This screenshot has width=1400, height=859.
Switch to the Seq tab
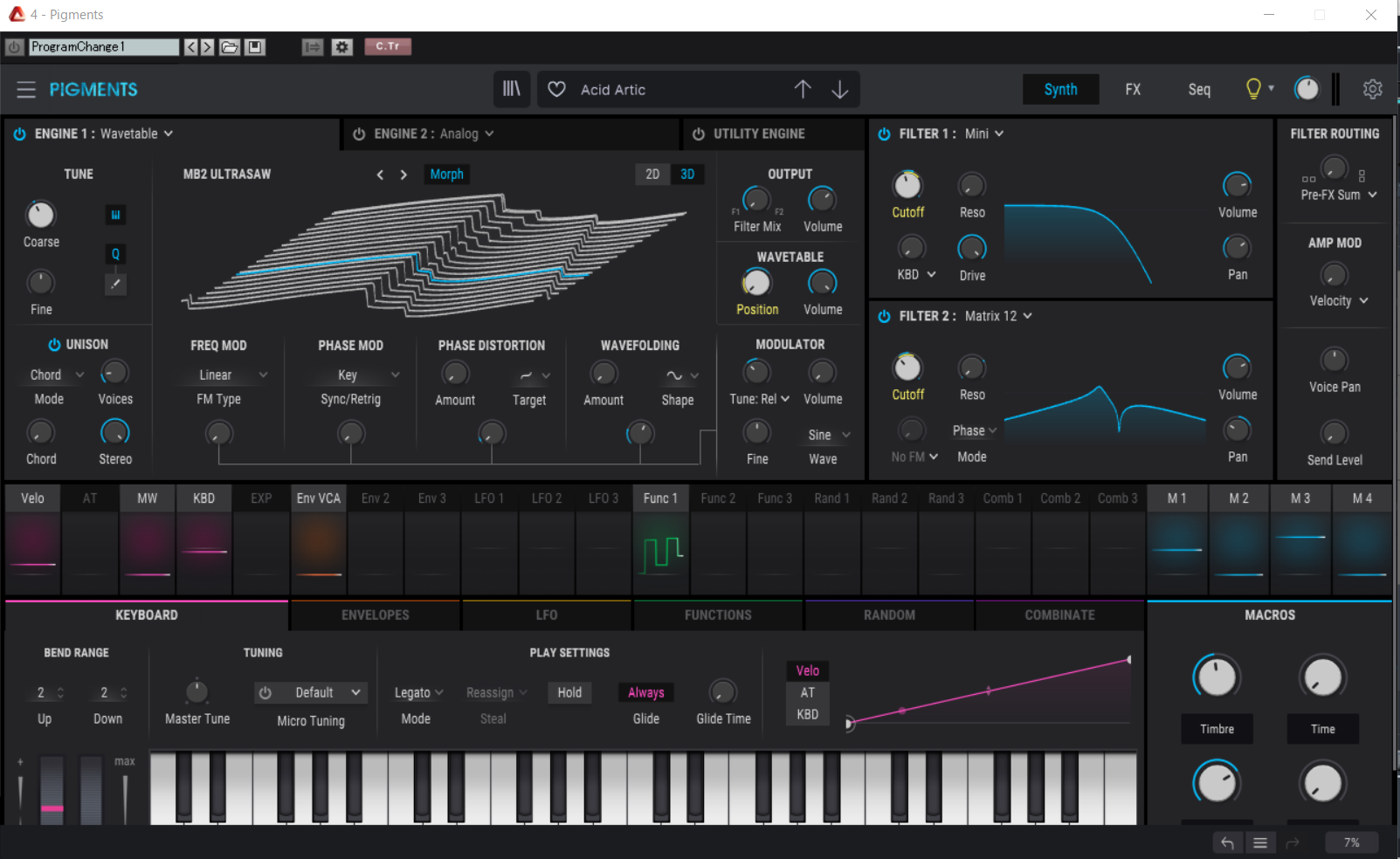tap(1199, 89)
